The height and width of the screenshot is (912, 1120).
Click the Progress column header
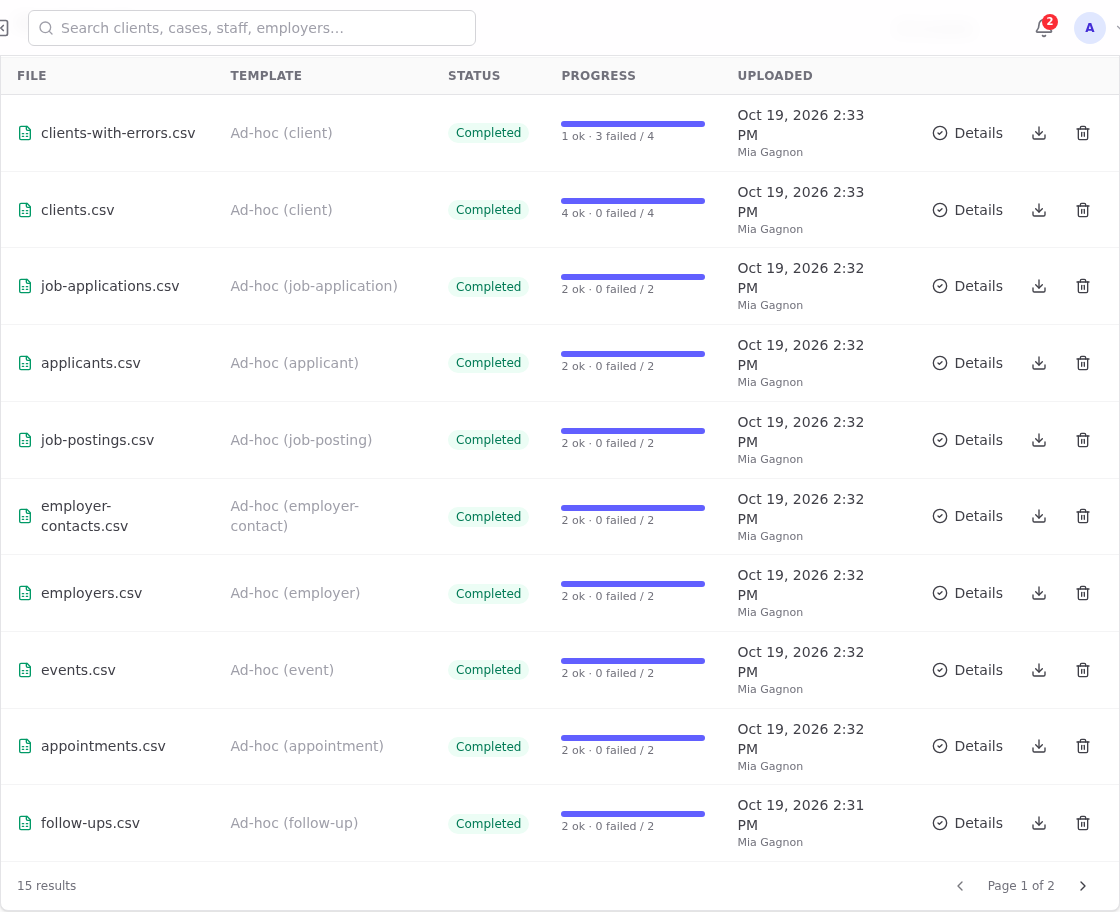(x=599, y=76)
